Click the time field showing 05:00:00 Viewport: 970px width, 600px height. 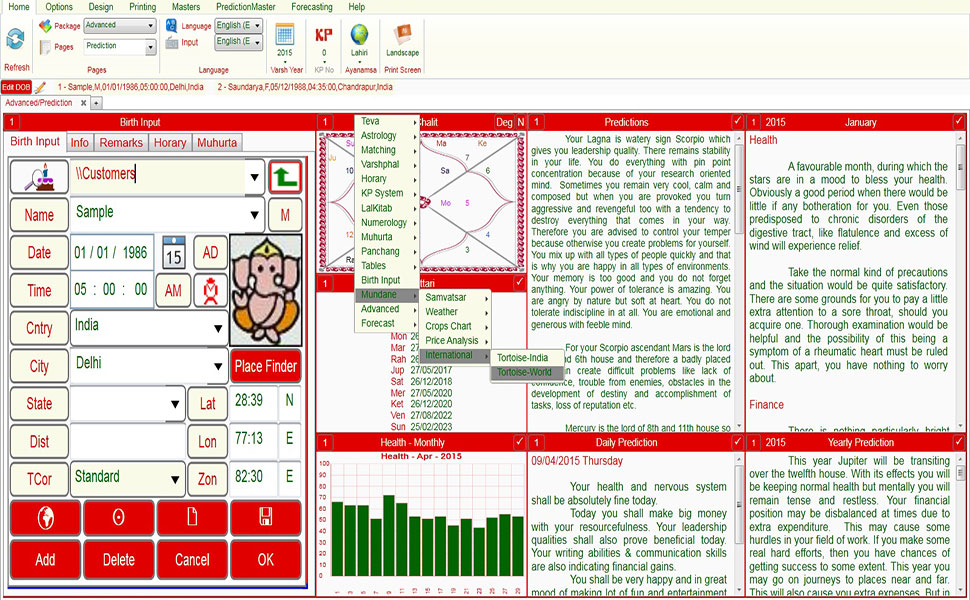(111, 289)
